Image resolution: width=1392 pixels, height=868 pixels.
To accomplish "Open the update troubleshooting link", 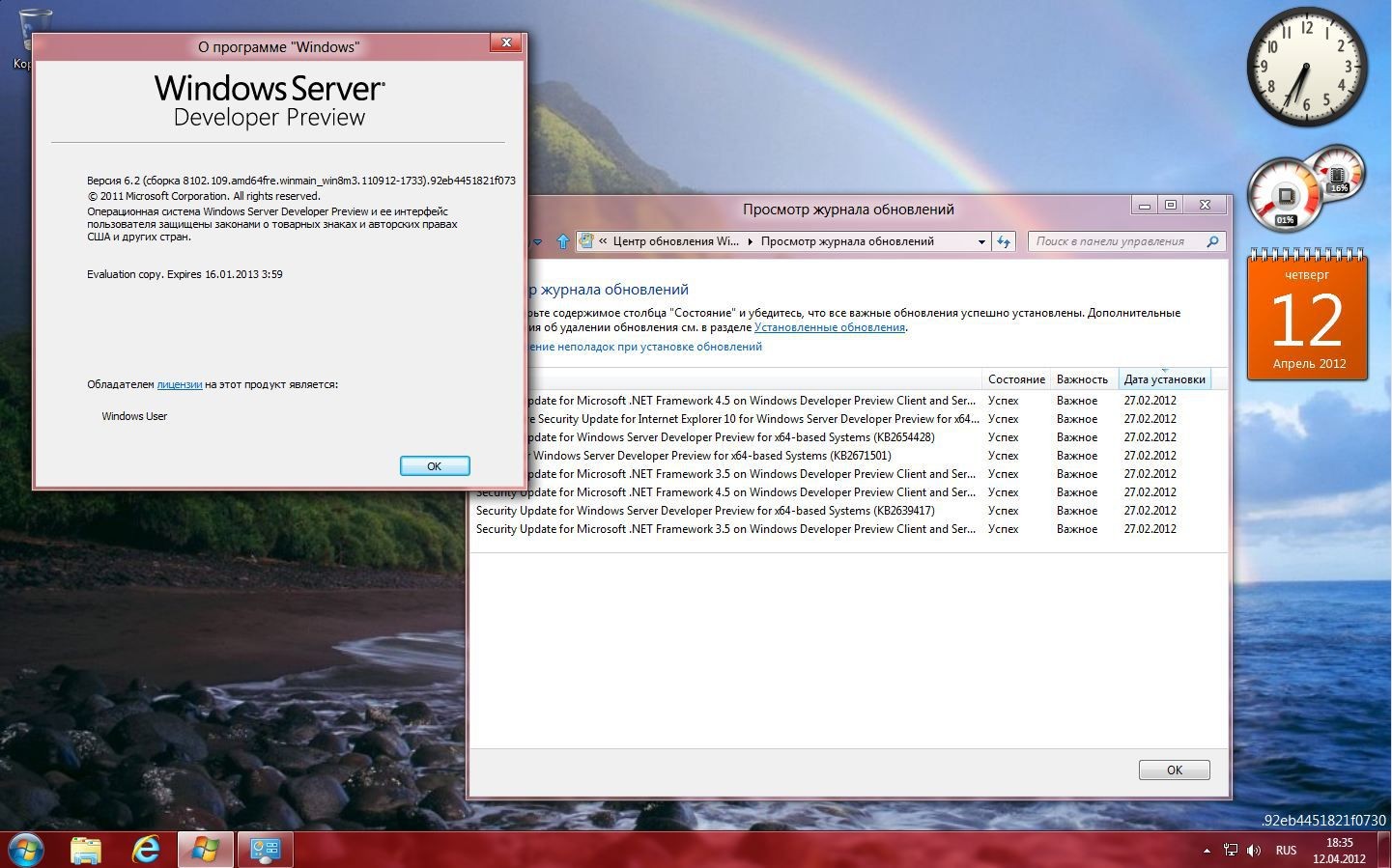I will (644, 347).
